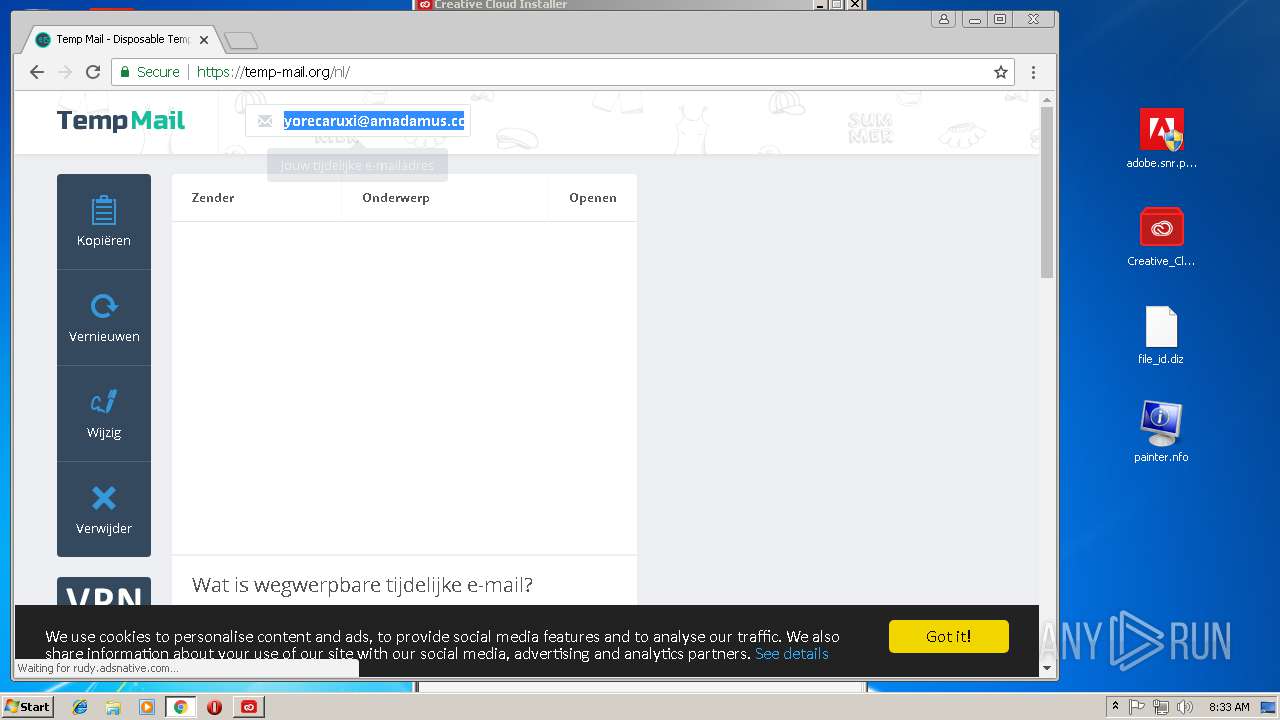Close the Temp Mail tab
This screenshot has height=720, width=1280.
tap(204, 40)
